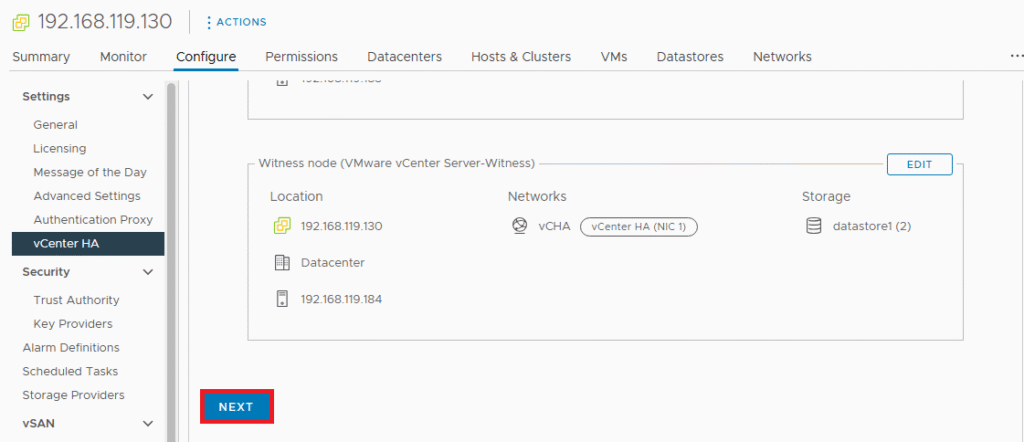The width and height of the screenshot is (1024, 442).
Task: Open the Networks tab
Action: pyautogui.click(x=782, y=57)
